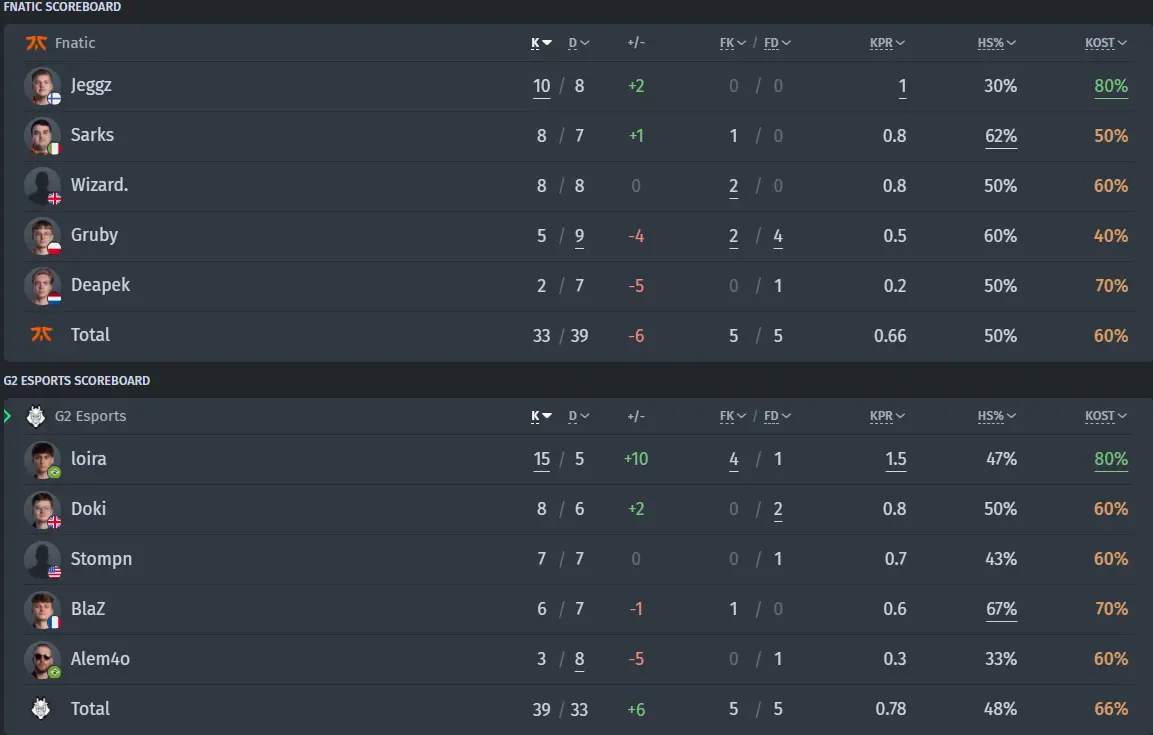Sort Fnatic table by KOST column
This screenshot has width=1153, height=735.
click(x=1105, y=43)
